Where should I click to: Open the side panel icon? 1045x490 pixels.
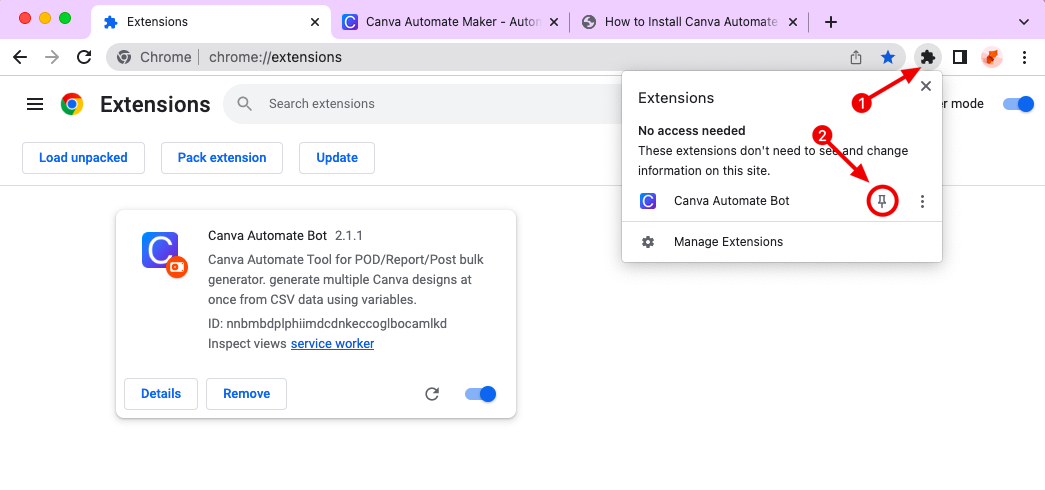point(959,57)
